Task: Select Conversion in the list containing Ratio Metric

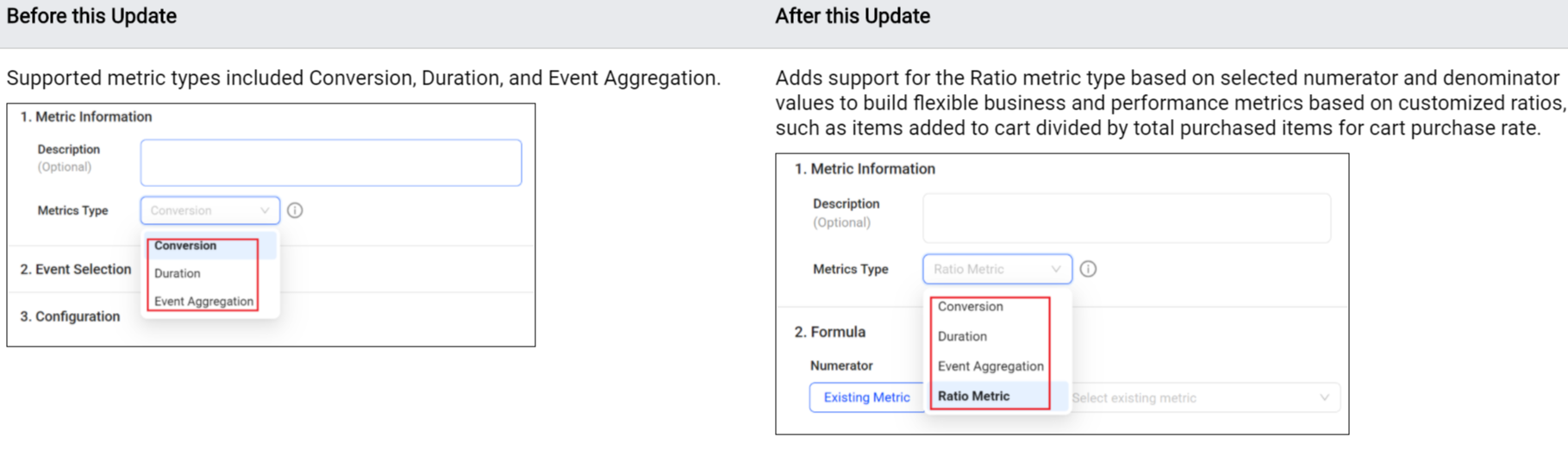Action: click(x=970, y=306)
